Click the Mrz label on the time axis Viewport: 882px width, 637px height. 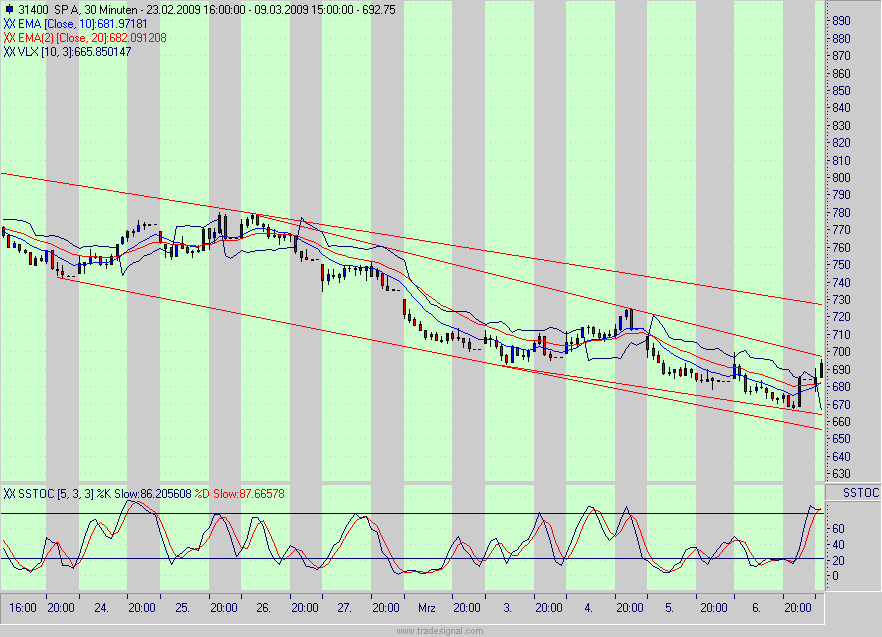coord(427,607)
